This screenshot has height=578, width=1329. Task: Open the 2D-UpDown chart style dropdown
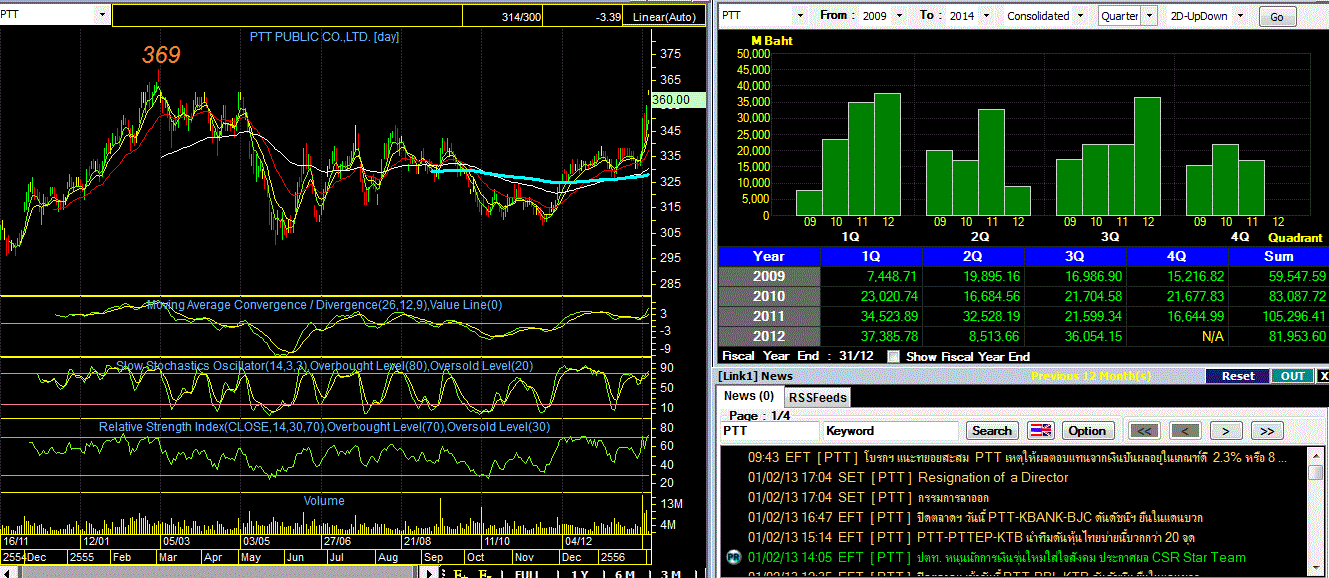pyautogui.click(x=1241, y=16)
